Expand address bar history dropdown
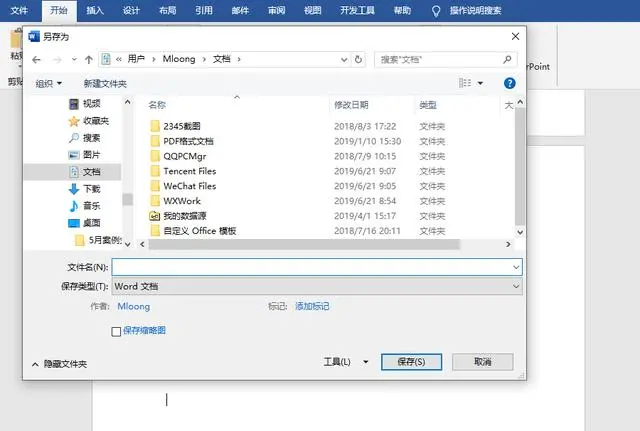Viewport: 640px width, 431px height. (344, 60)
